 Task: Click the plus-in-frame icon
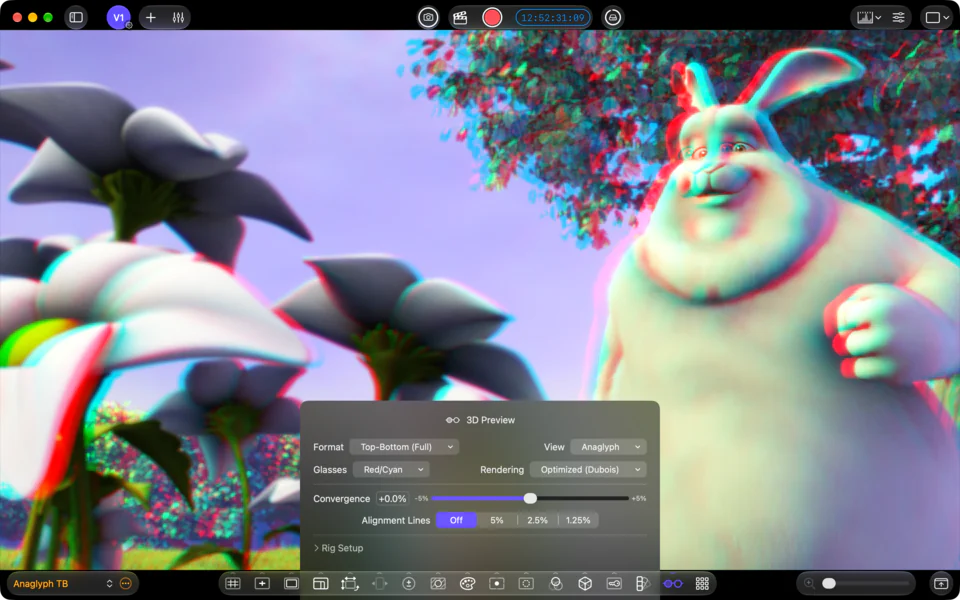pos(262,583)
